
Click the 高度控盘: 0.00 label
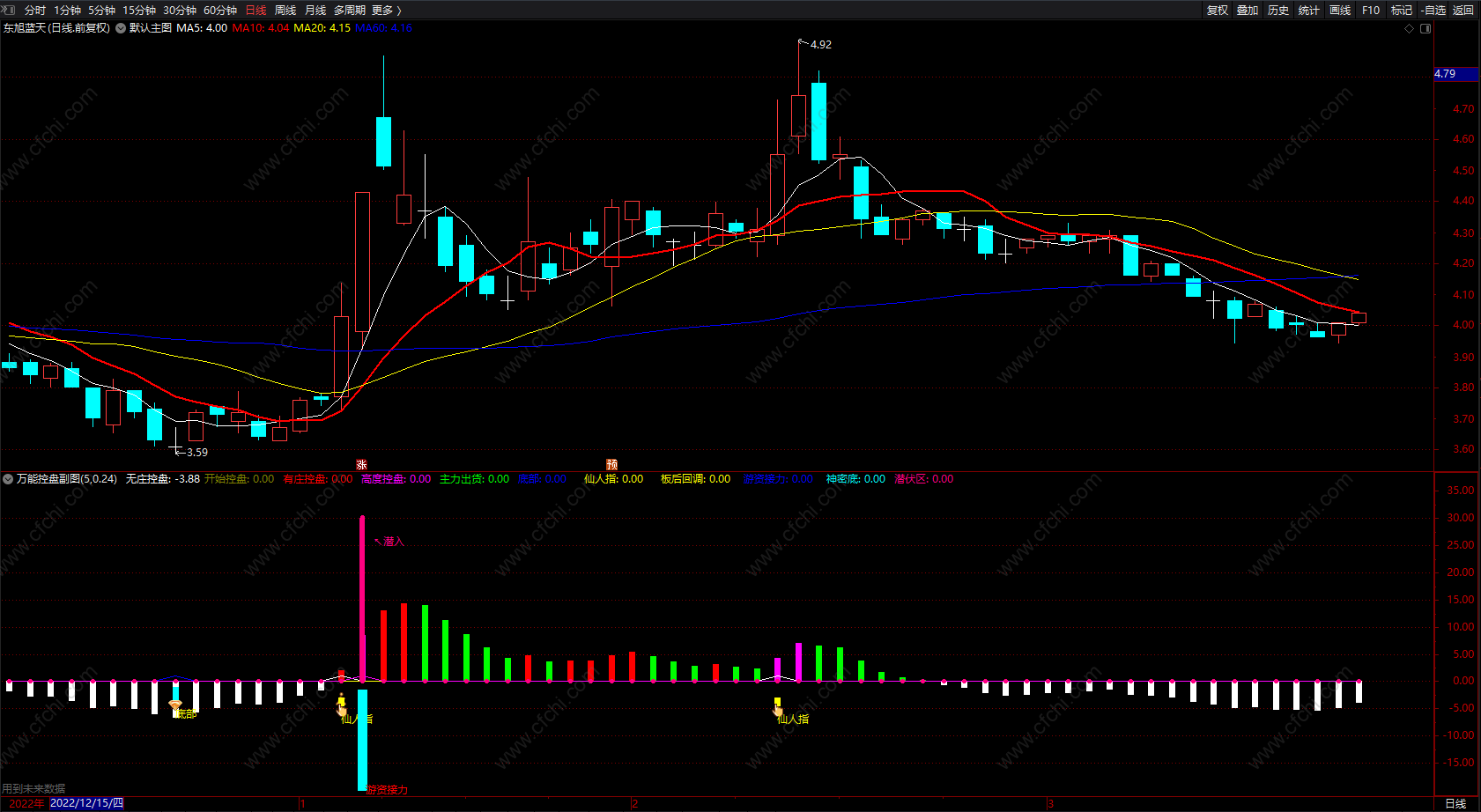[x=396, y=479]
